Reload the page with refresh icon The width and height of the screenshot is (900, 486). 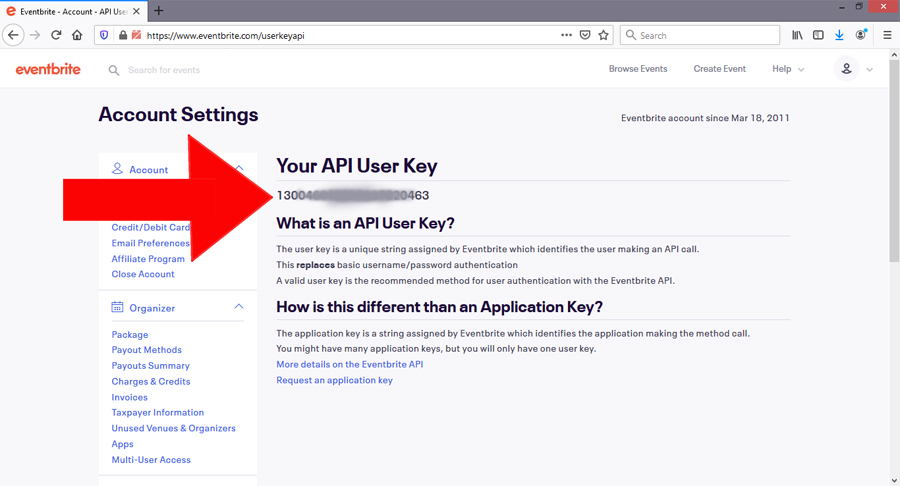coord(56,35)
